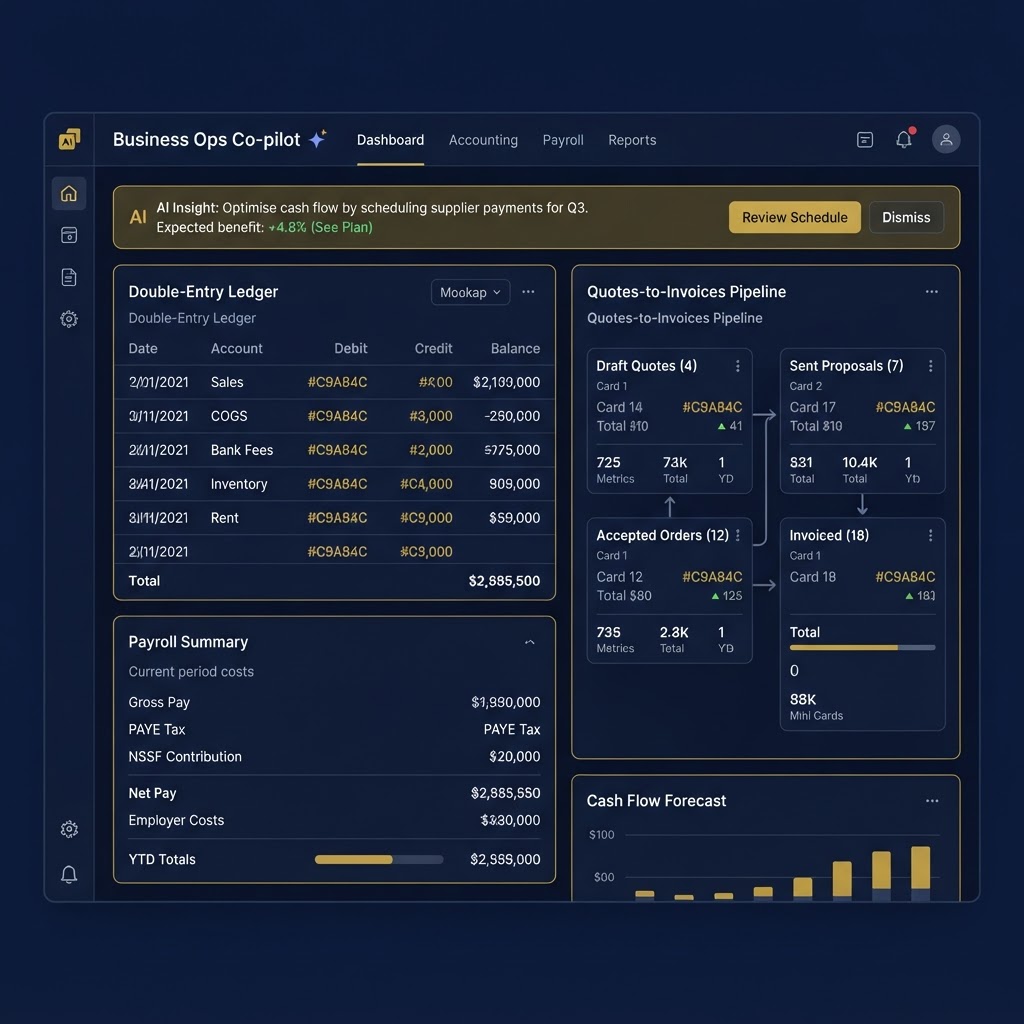The height and width of the screenshot is (1024, 1024).
Task: Open the user profile avatar
Action: click(x=946, y=139)
